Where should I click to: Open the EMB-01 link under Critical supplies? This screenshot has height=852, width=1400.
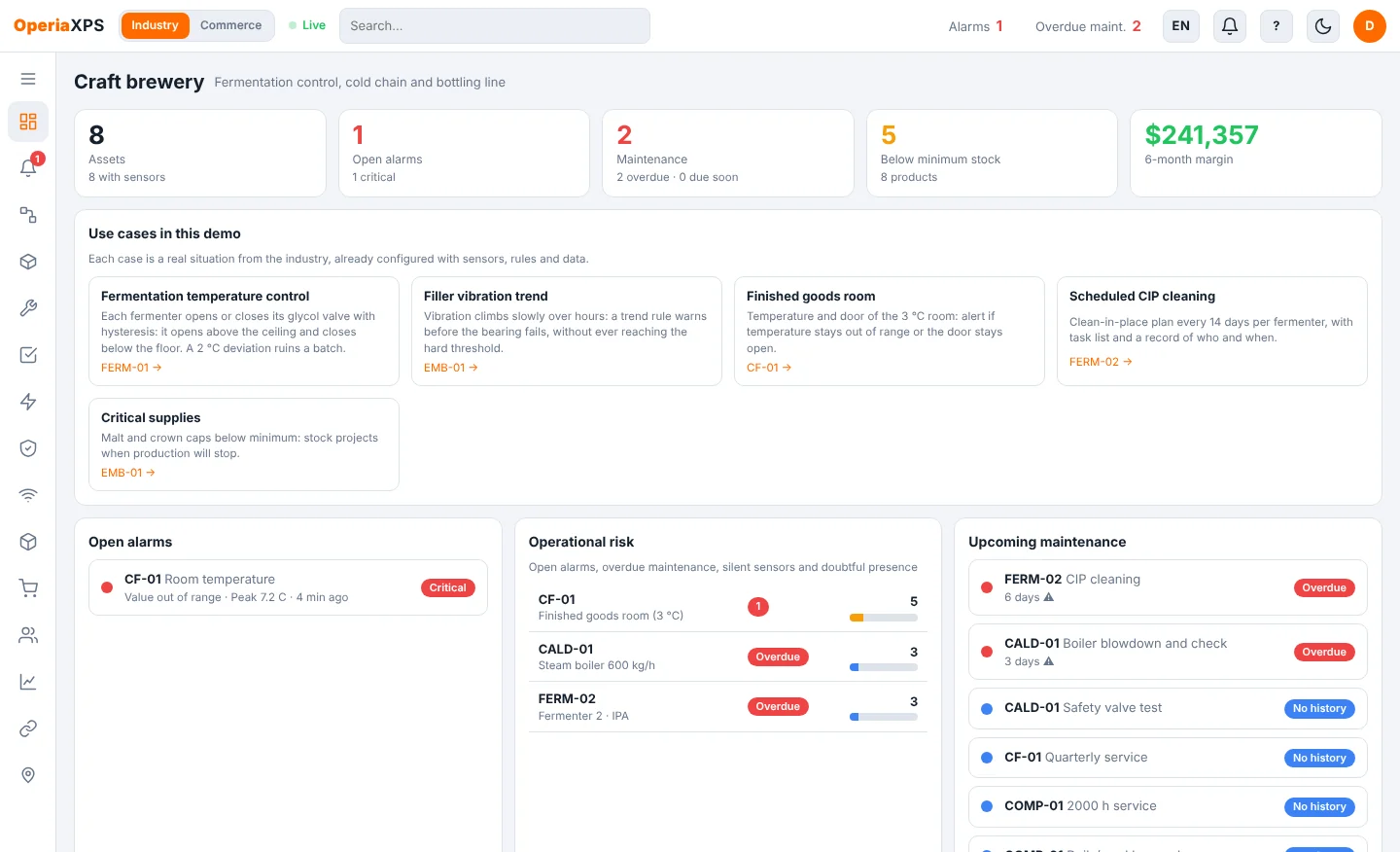coord(128,473)
